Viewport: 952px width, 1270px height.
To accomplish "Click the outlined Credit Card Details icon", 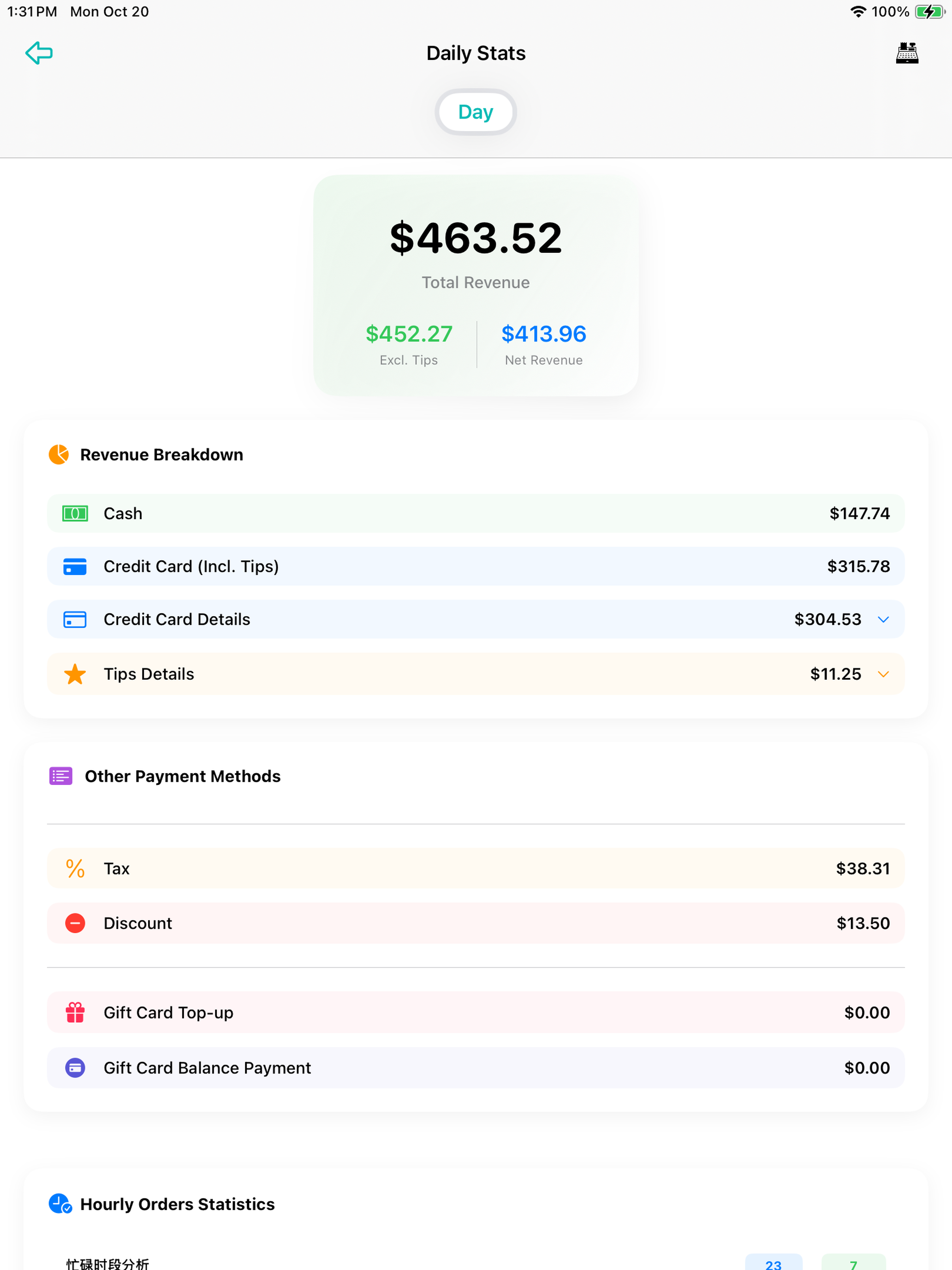I will pyautogui.click(x=75, y=619).
